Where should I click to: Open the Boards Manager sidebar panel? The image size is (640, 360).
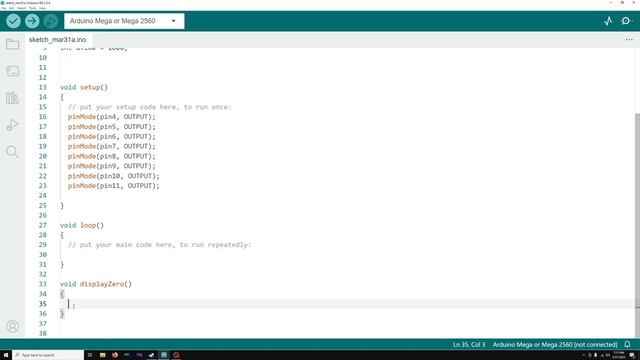[12, 71]
